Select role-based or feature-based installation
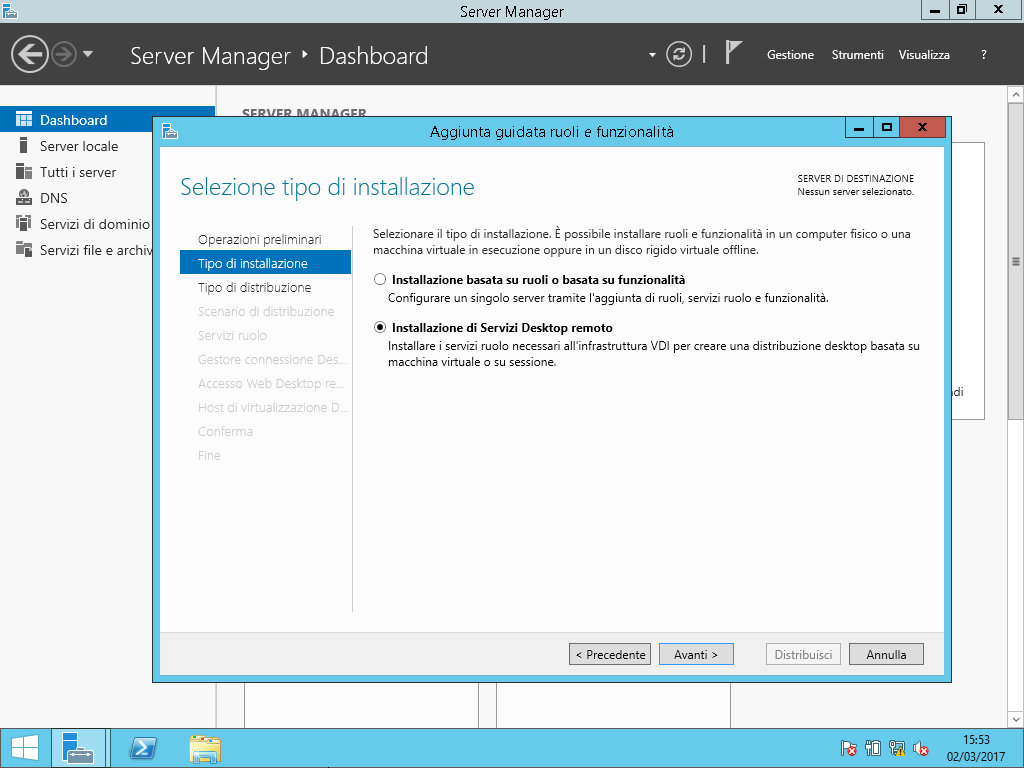 [379, 280]
